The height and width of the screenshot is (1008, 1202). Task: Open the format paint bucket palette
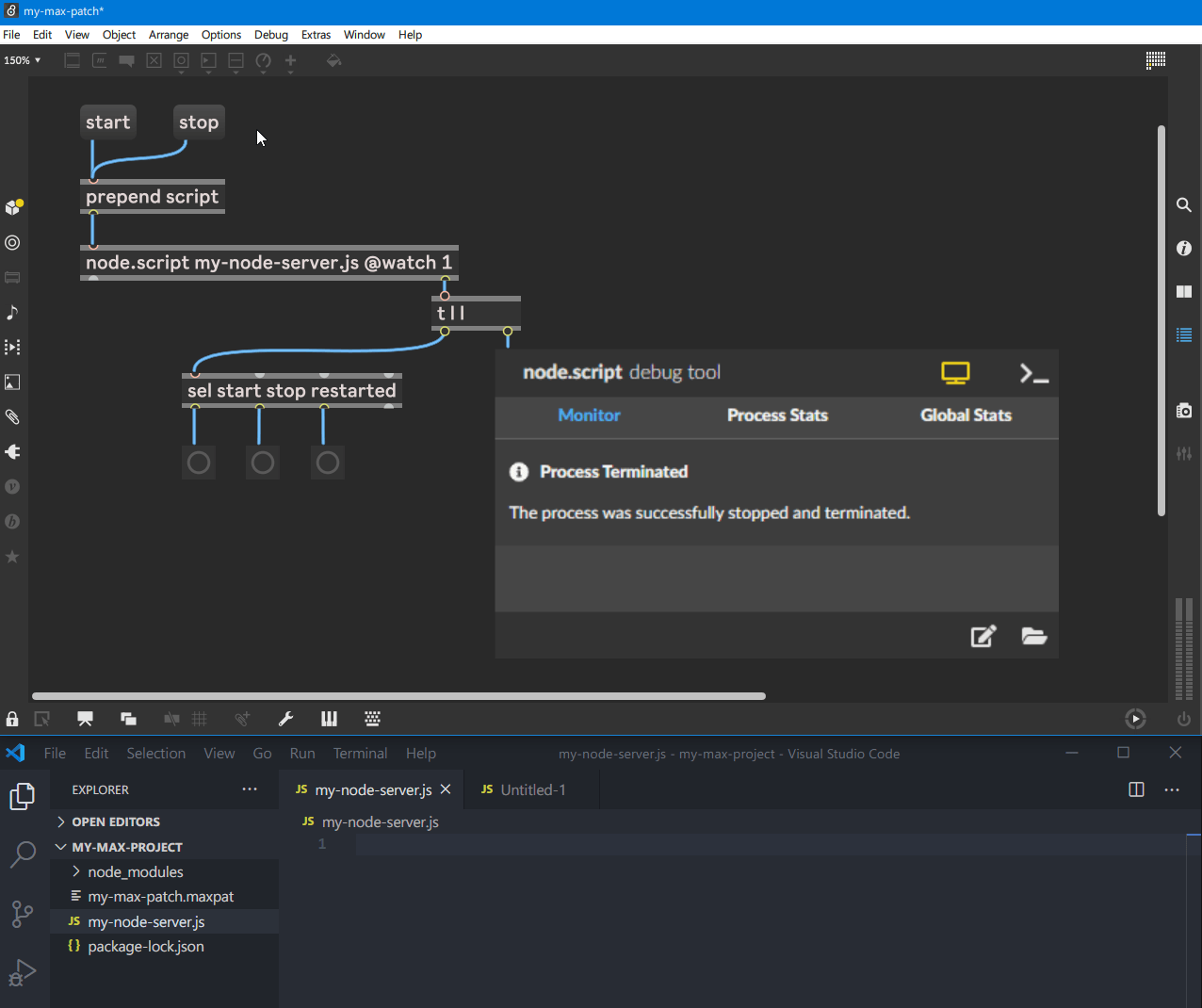pyautogui.click(x=333, y=60)
